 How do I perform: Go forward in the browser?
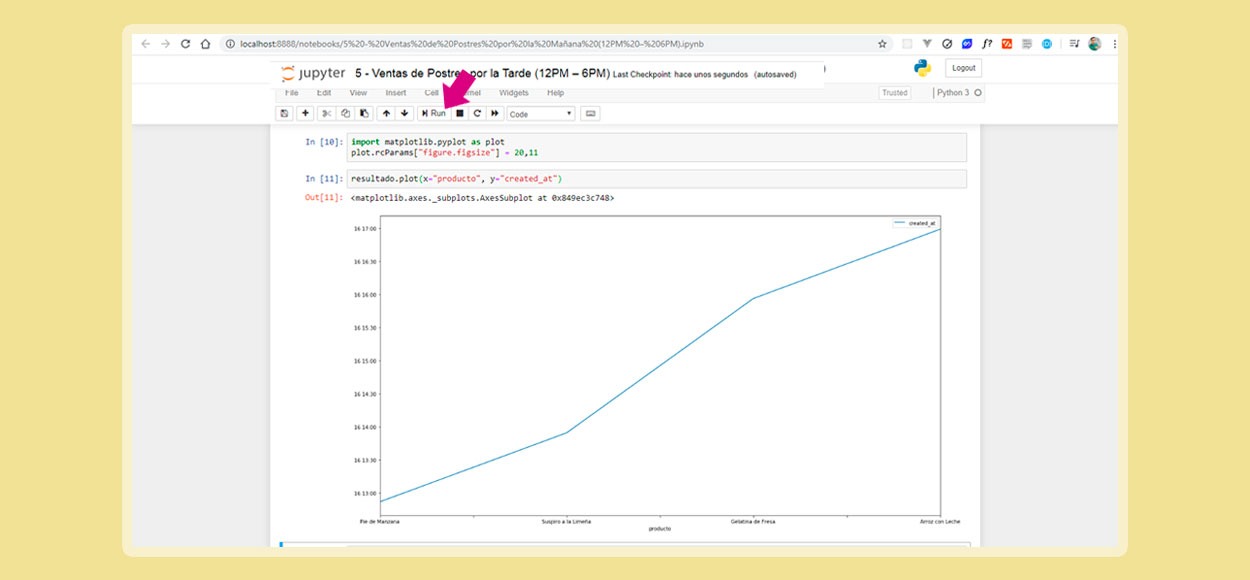(166, 44)
